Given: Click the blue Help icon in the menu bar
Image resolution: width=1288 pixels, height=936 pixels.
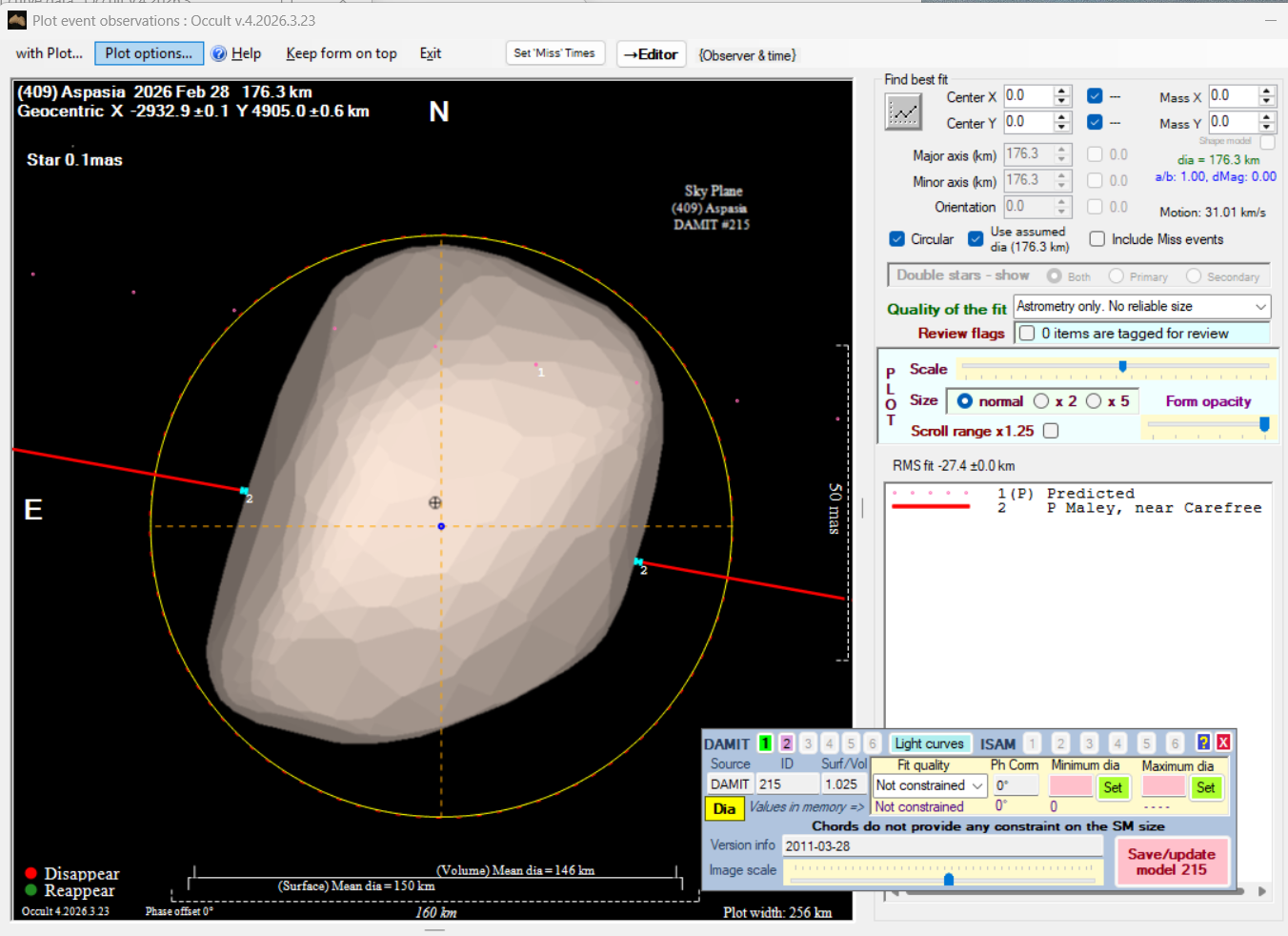Looking at the screenshot, I should pyautogui.click(x=219, y=53).
